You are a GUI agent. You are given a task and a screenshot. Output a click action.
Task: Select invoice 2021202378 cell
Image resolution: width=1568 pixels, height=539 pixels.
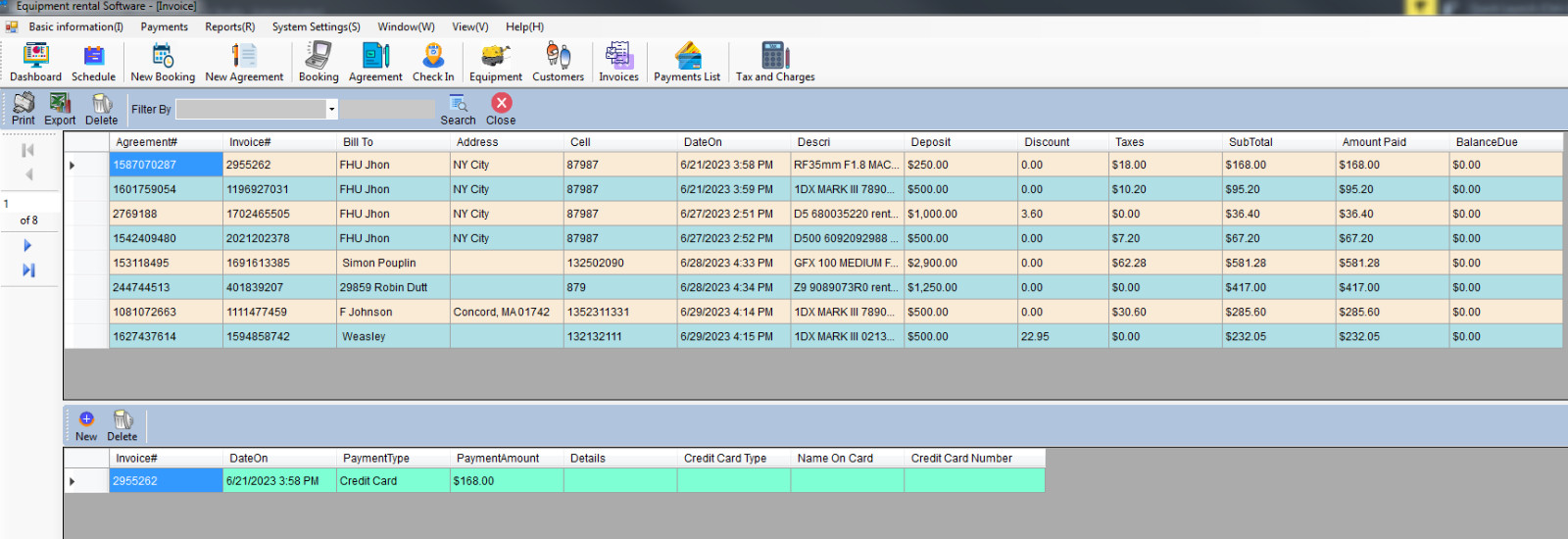pyautogui.click(x=279, y=238)
